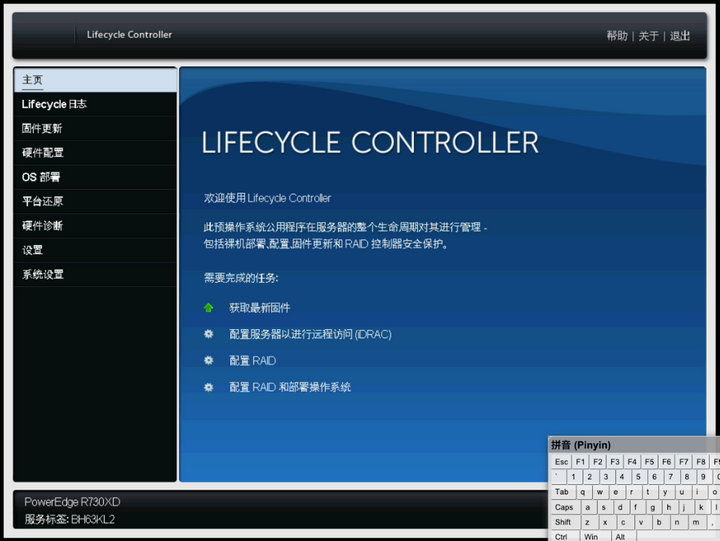The height and width of the screenshot is (541, 720).
Task: Open 配置 RAID 和部署操作系统 link
Action: (x=290, y=387)
